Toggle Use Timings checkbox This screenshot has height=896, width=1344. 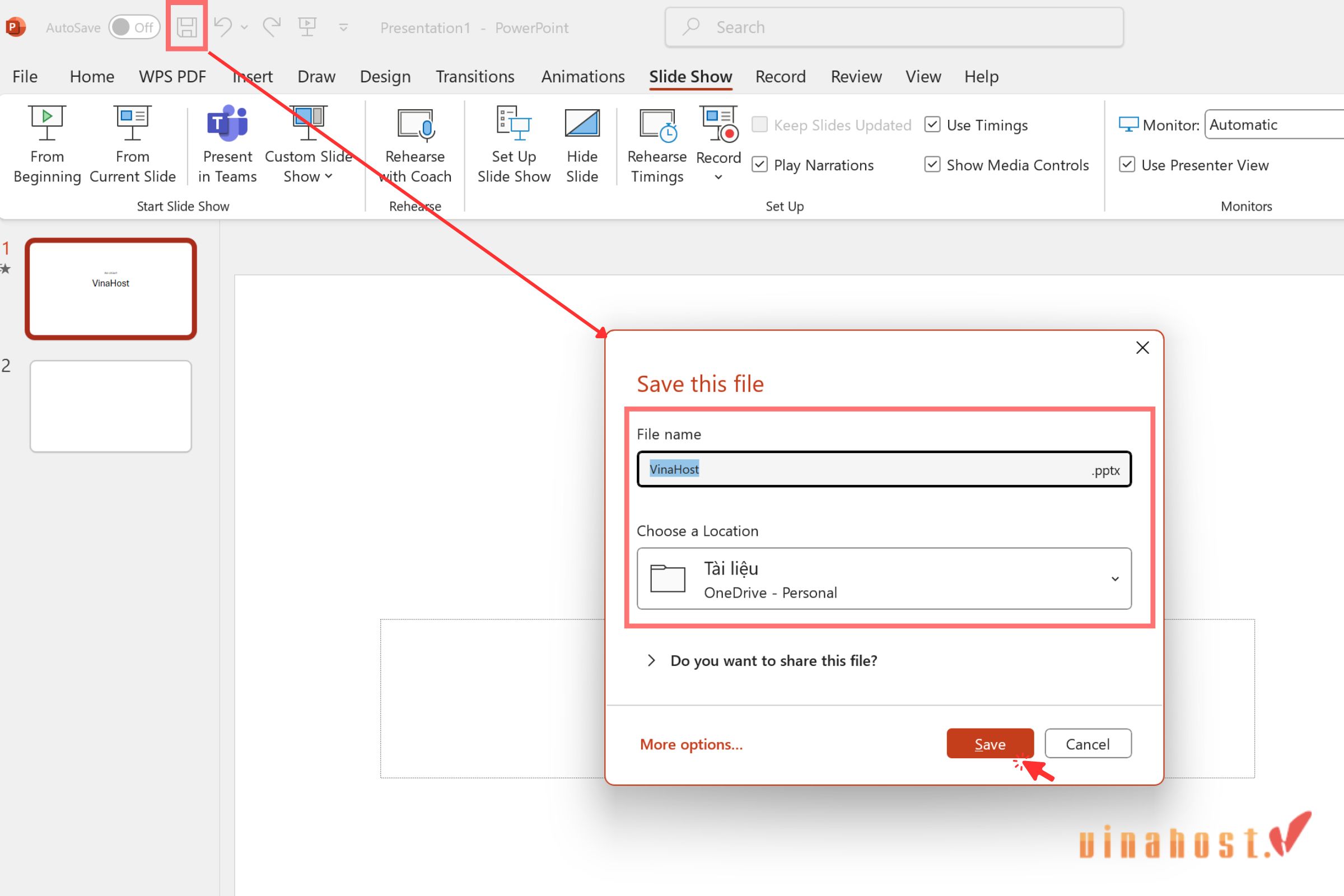click(x=932, y=124)
